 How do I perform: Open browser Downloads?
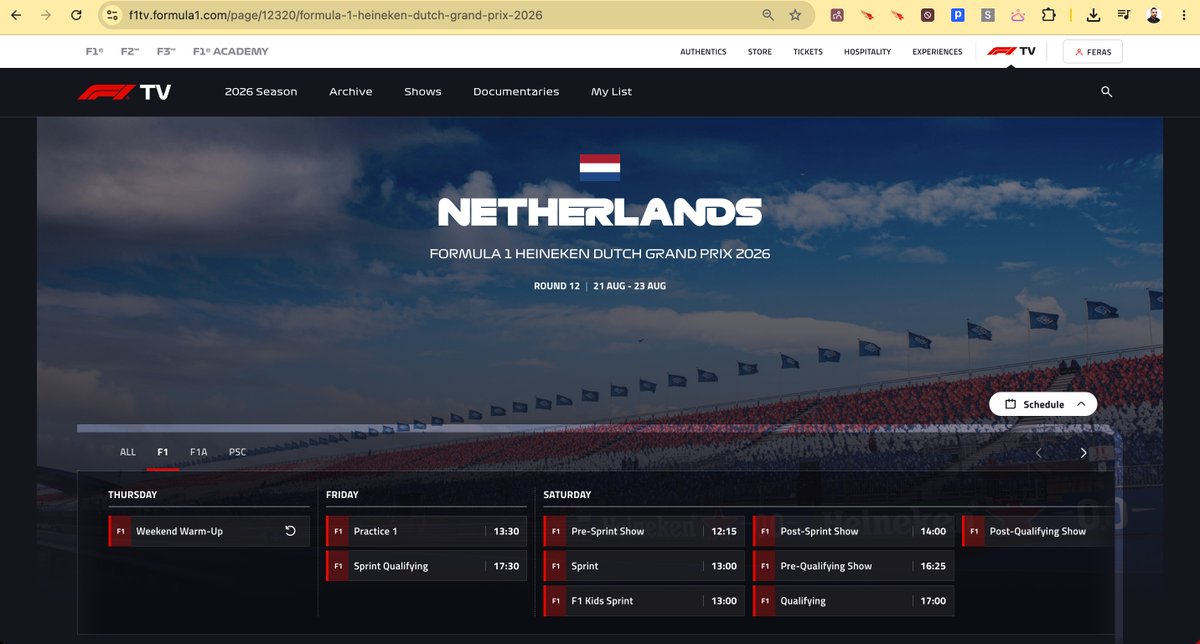[1093, 15]
